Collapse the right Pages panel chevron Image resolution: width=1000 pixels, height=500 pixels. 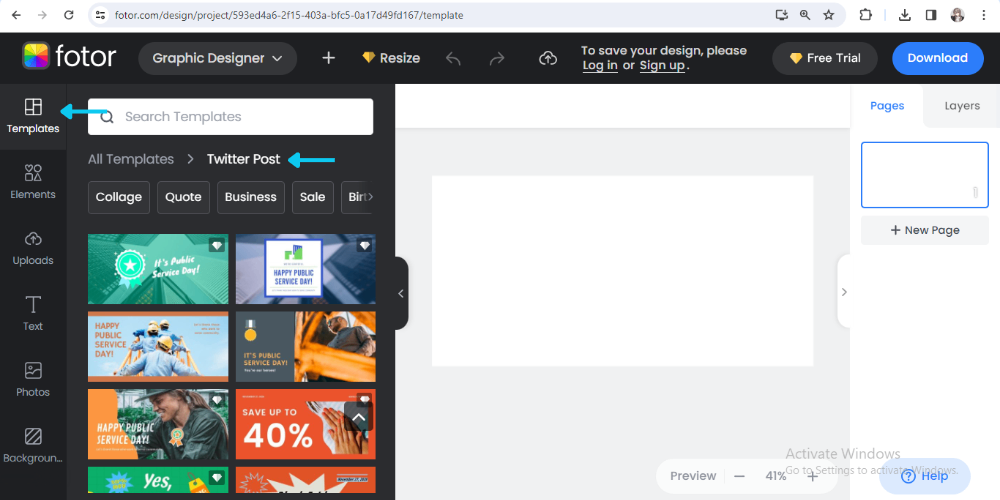(x=844, y=292)
